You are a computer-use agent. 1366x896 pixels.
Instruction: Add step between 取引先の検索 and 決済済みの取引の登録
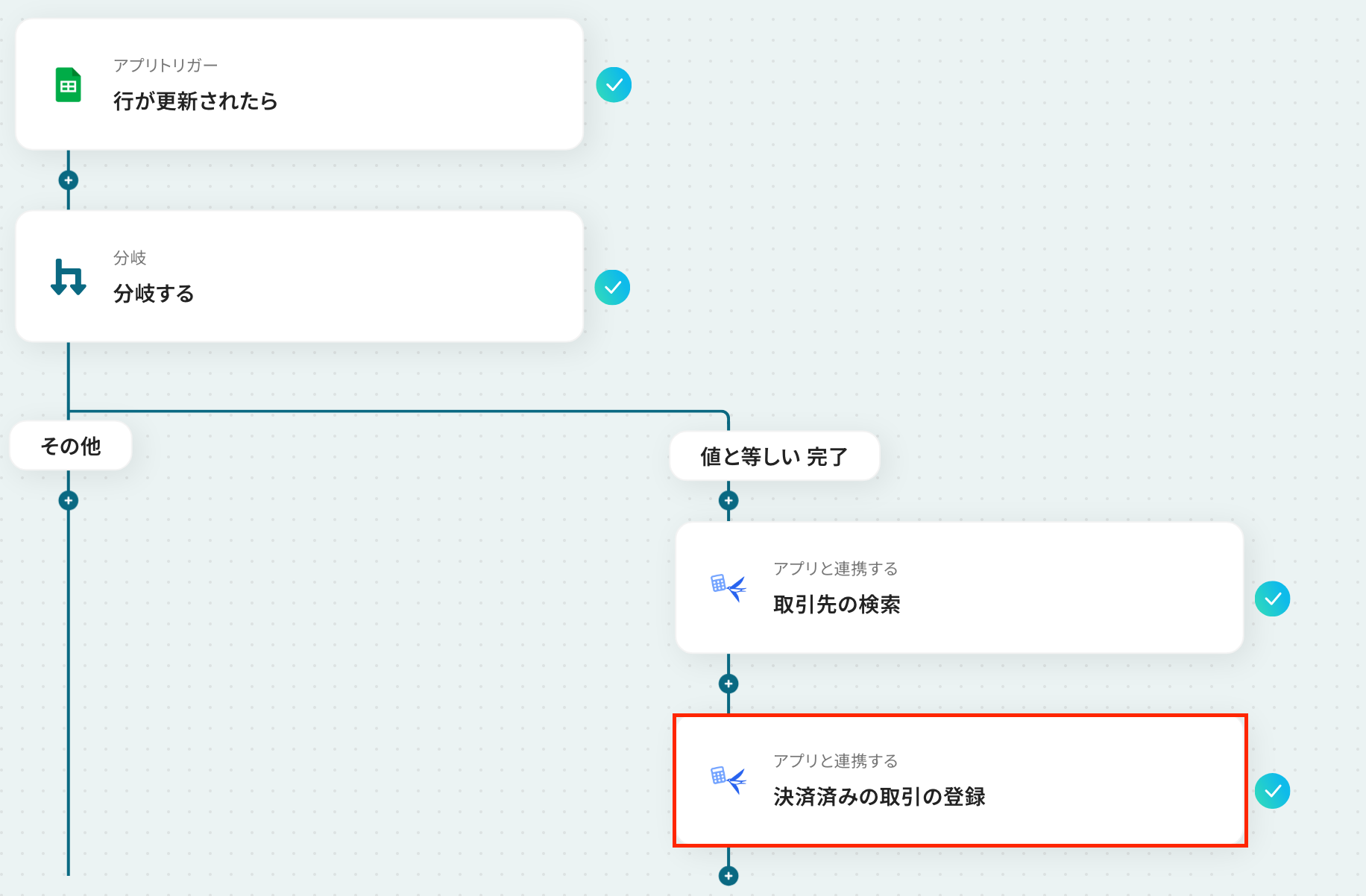(x=728, y=684)
